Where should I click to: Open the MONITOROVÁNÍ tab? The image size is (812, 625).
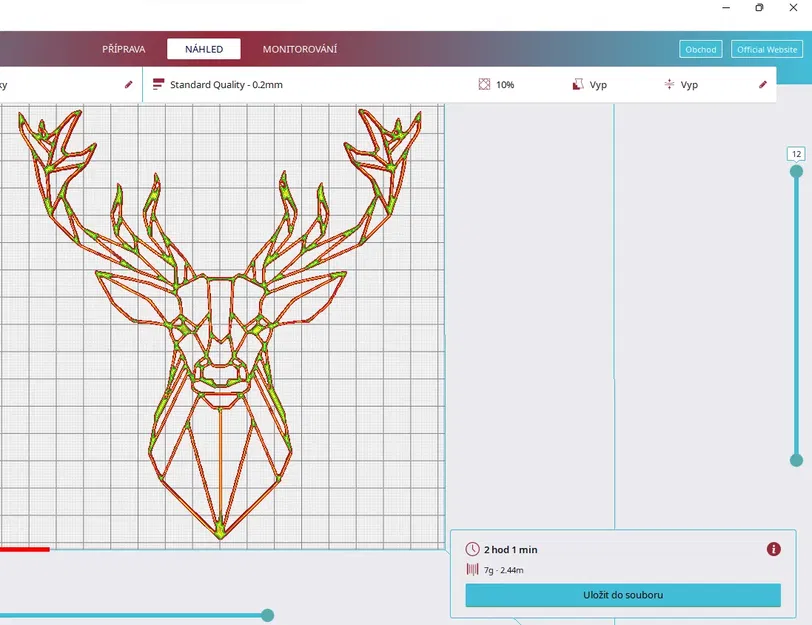299,49
